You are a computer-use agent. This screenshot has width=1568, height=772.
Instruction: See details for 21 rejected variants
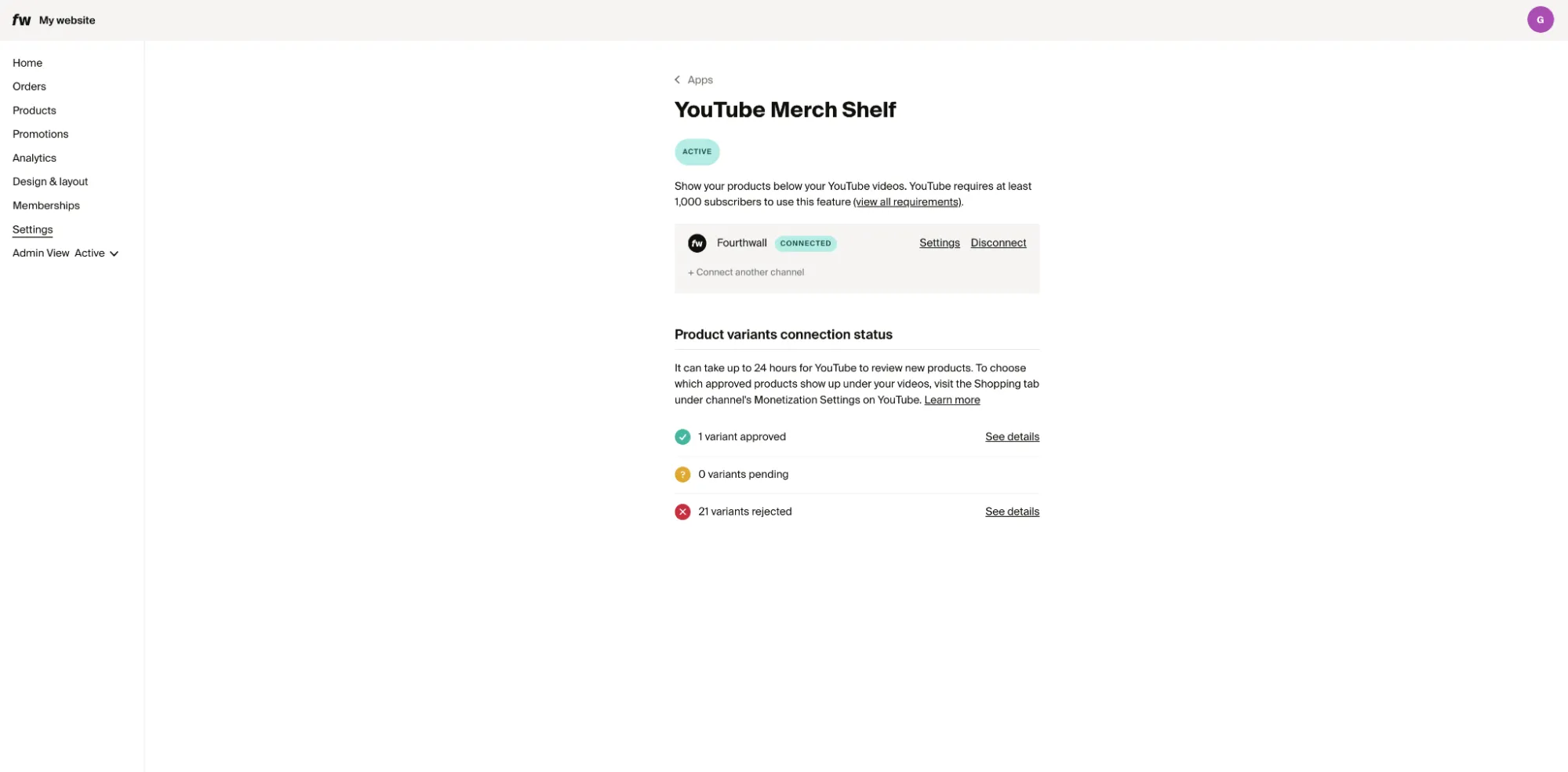[1011, 511]
